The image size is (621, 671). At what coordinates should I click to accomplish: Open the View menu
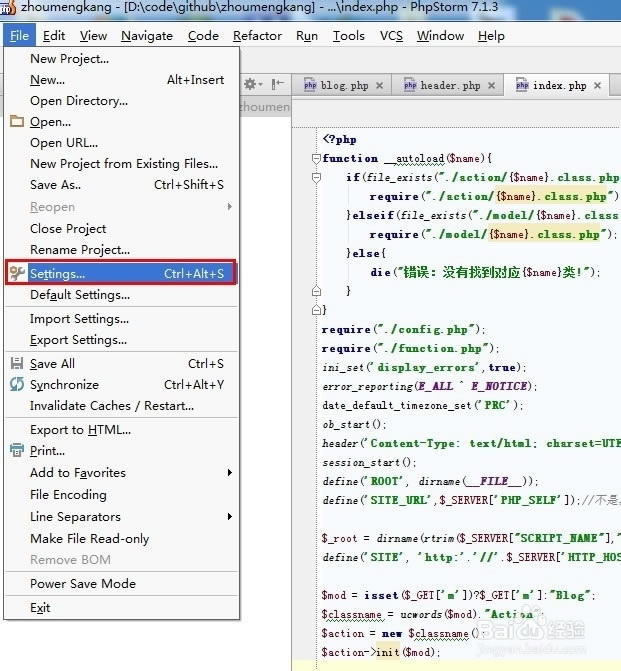tap(93, 36)
